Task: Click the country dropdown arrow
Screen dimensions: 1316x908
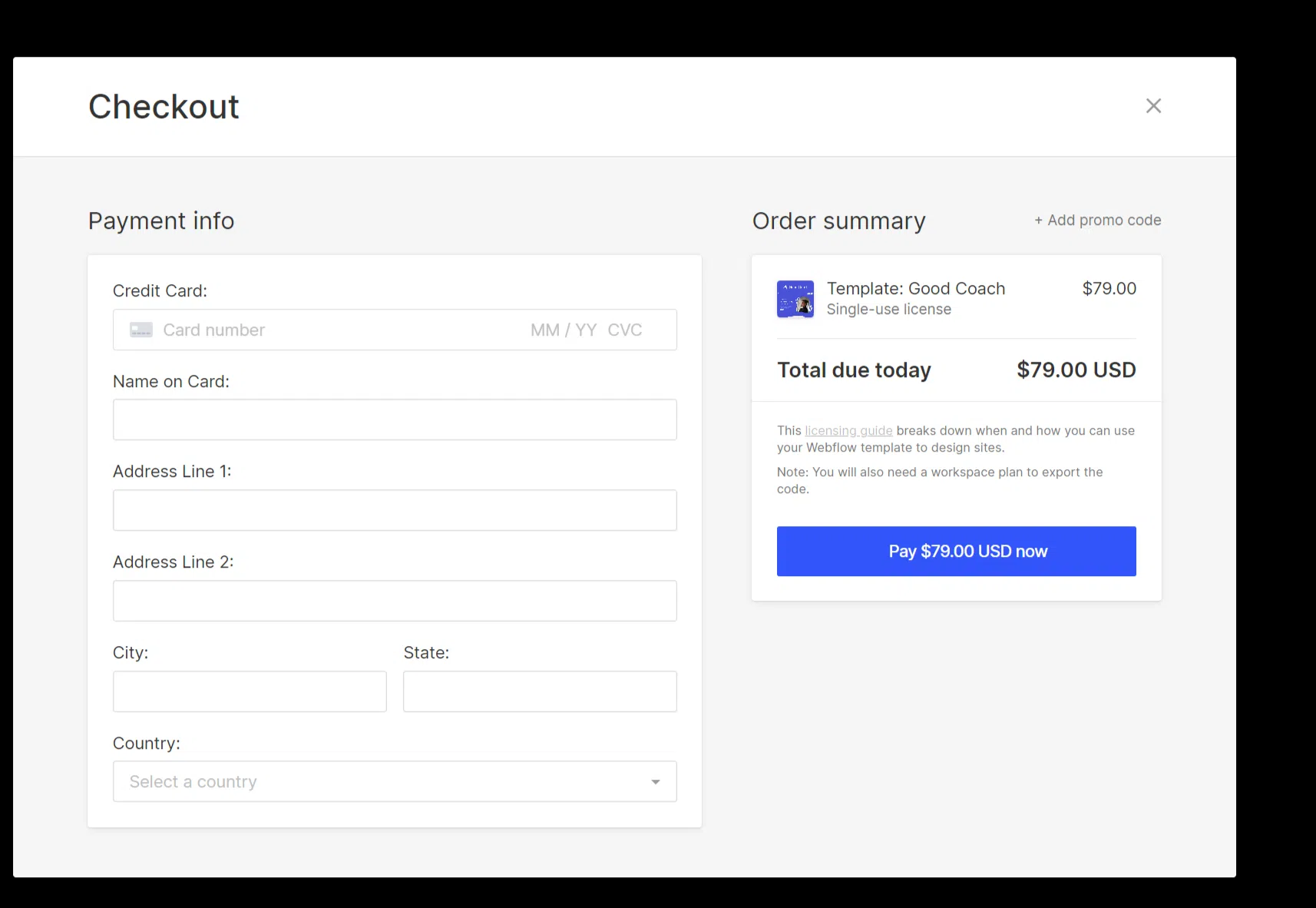Action: point(656,782)
